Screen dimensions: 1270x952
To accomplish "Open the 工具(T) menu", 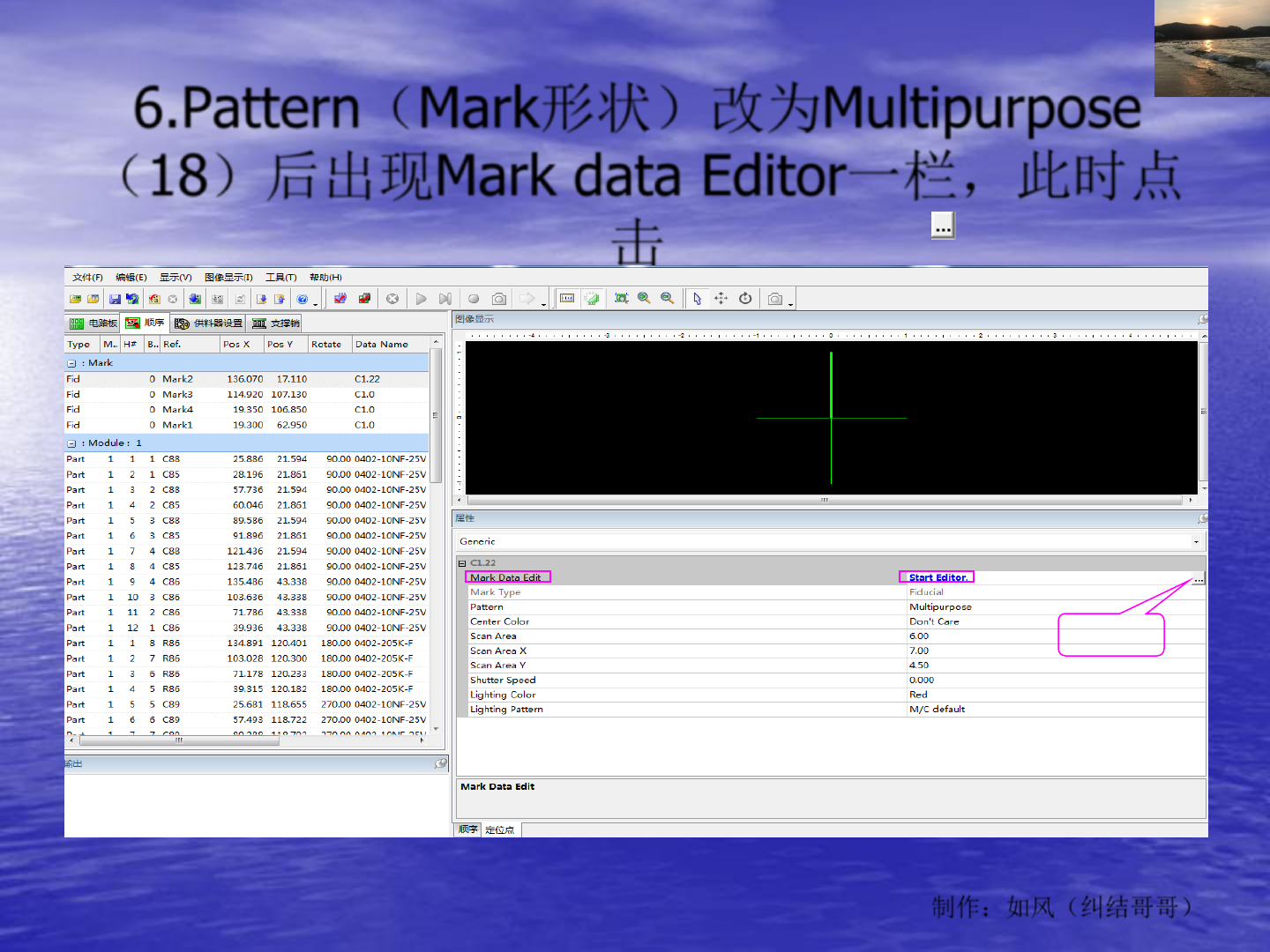I will point(280,277).
